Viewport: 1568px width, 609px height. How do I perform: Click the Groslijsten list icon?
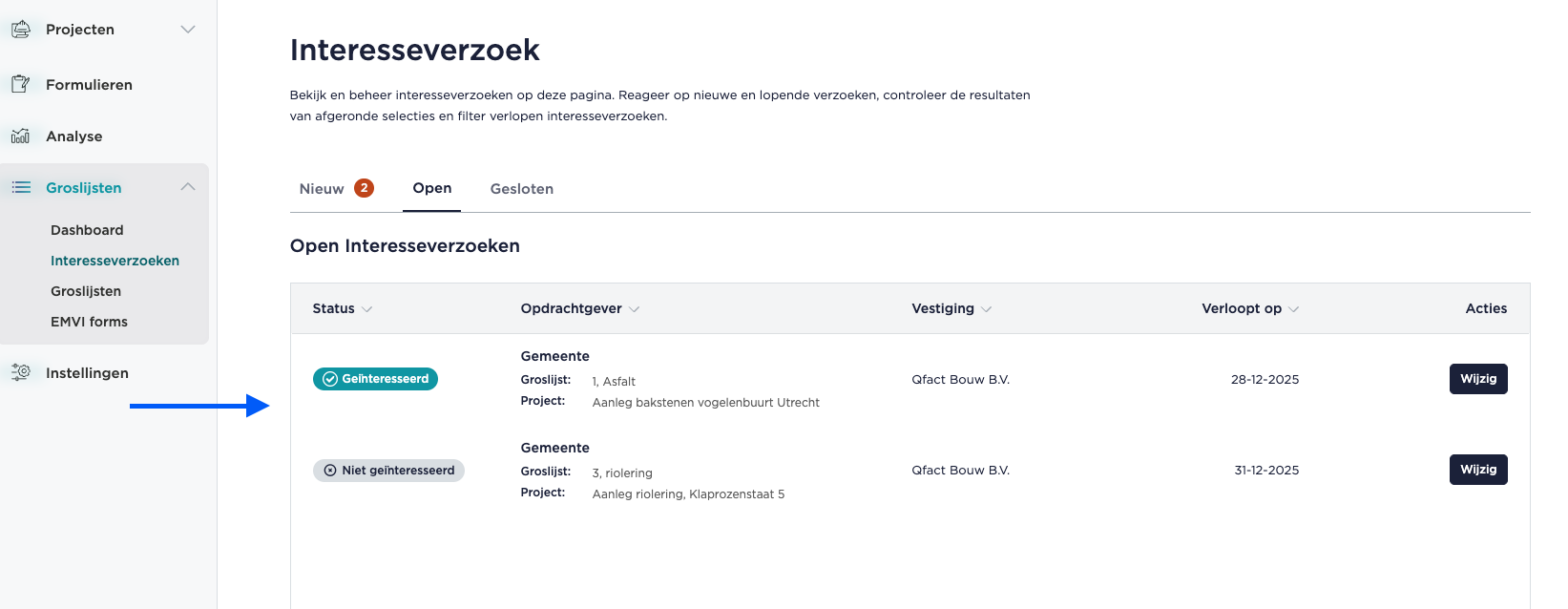(21, 187)
